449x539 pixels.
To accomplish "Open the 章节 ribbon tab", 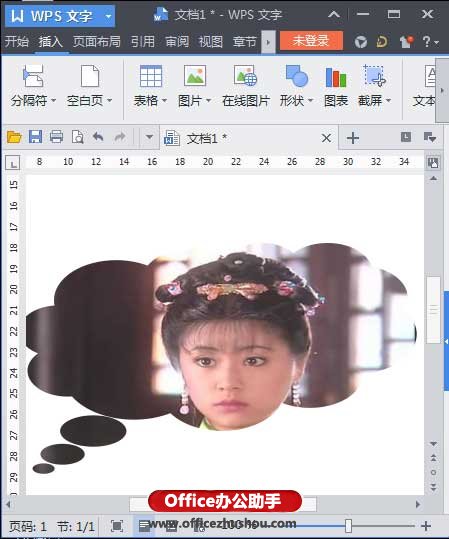I will pyautogui.click(x=245, y=42).
